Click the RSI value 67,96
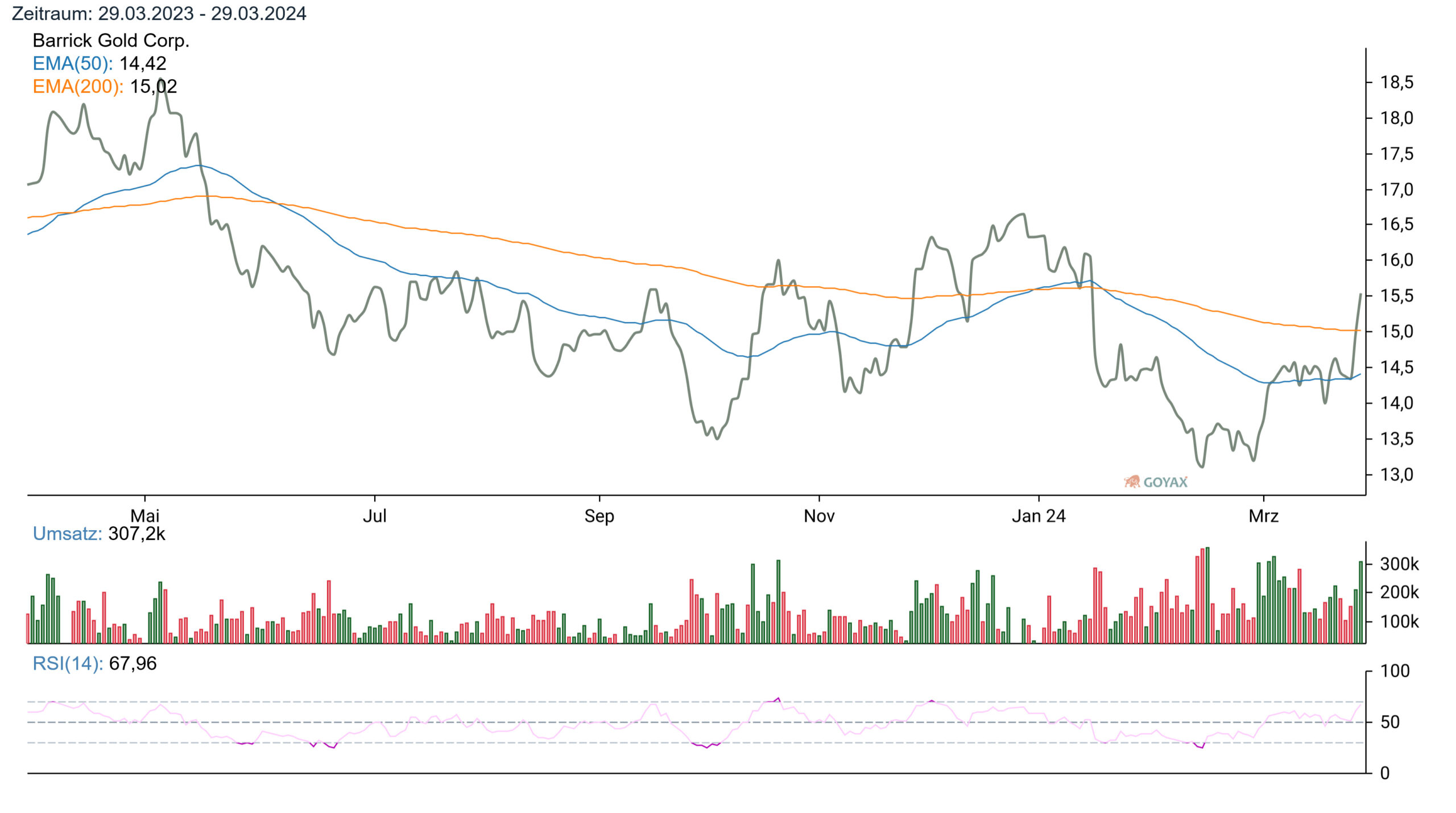The image size is (1456, 813). click(133, 663)
